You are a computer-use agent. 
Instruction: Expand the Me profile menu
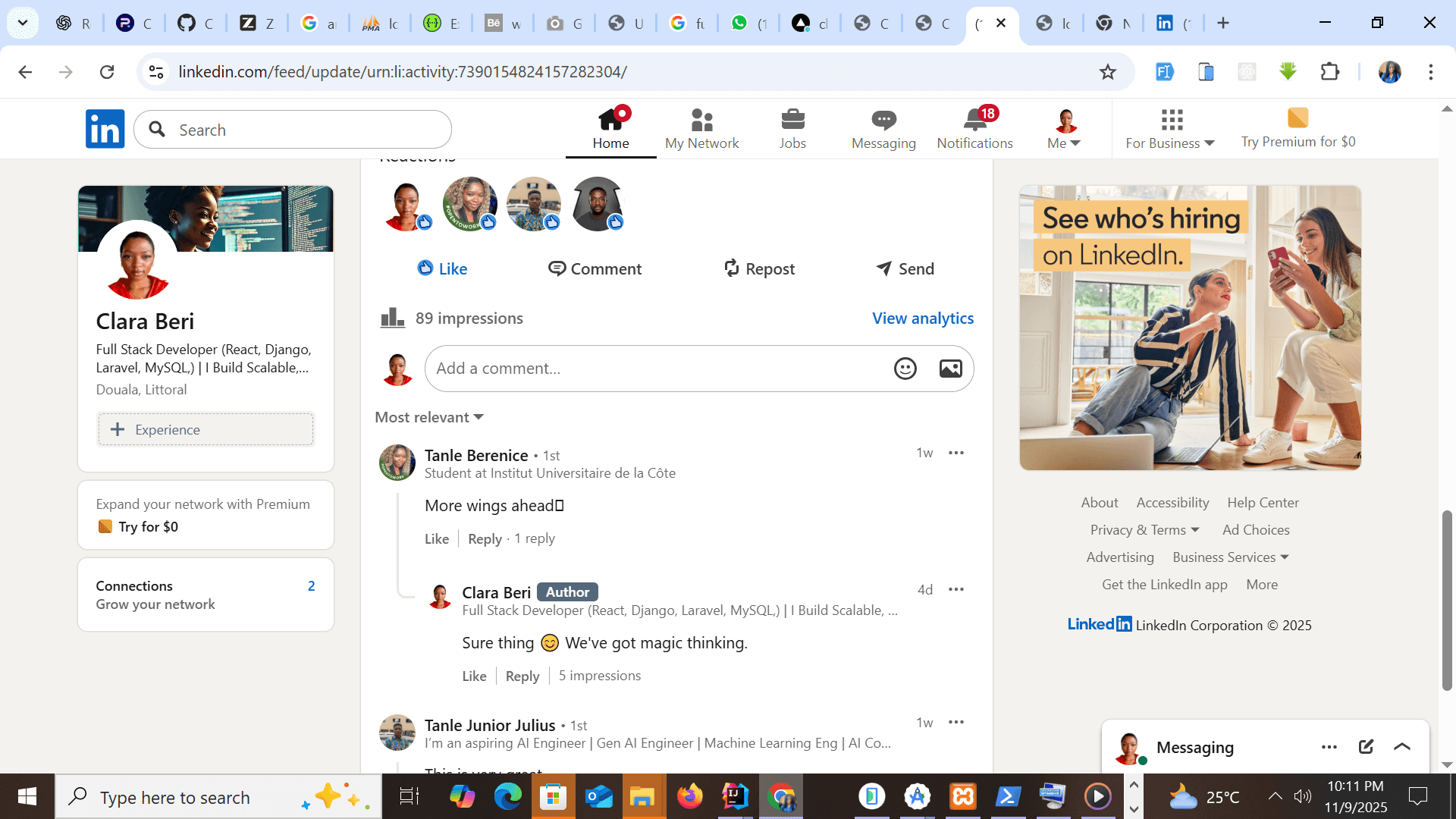(1063, 129)
